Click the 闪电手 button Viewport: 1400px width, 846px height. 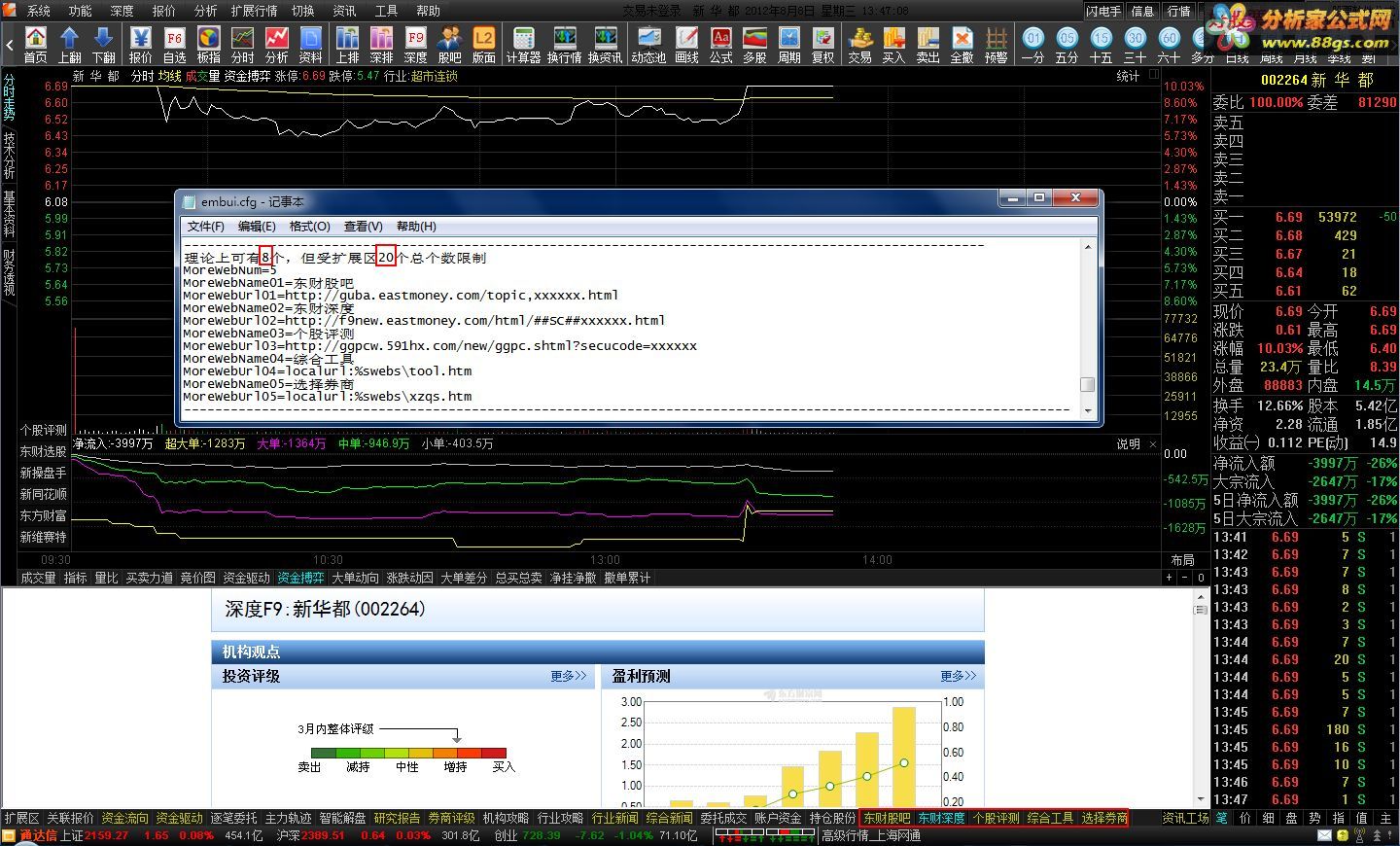point(1103,11)
